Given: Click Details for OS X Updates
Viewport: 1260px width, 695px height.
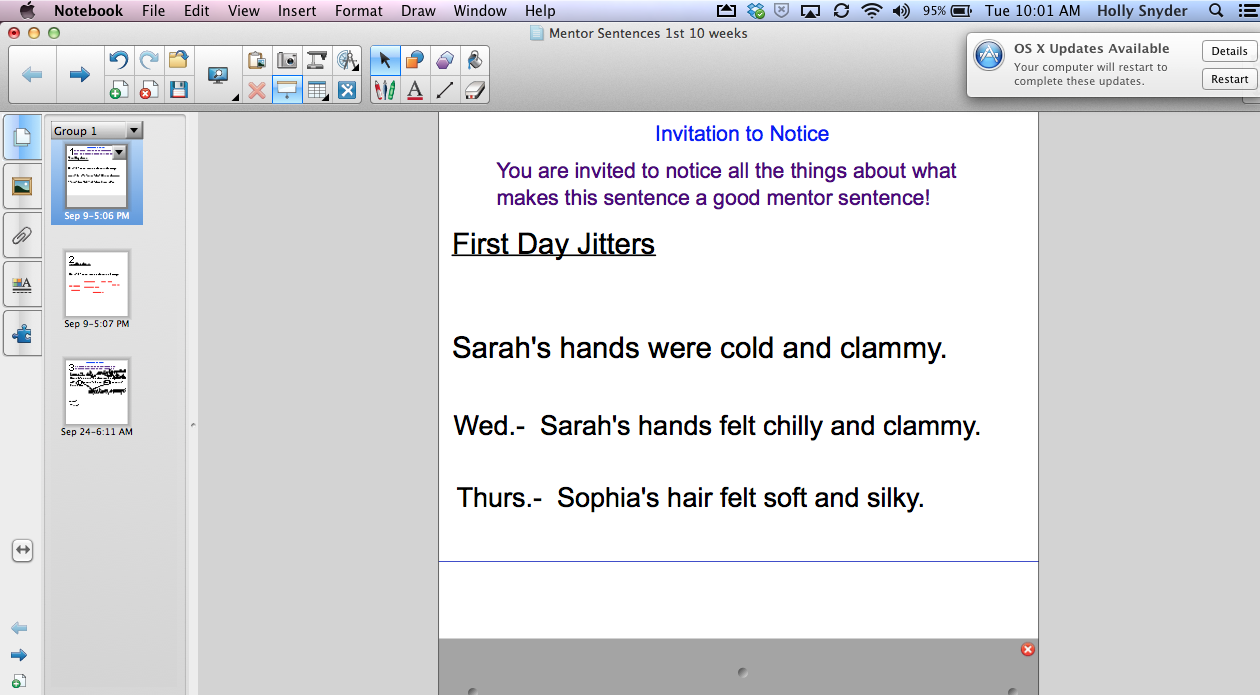Looking at the screenshot, I should (x=1229, y=50).
